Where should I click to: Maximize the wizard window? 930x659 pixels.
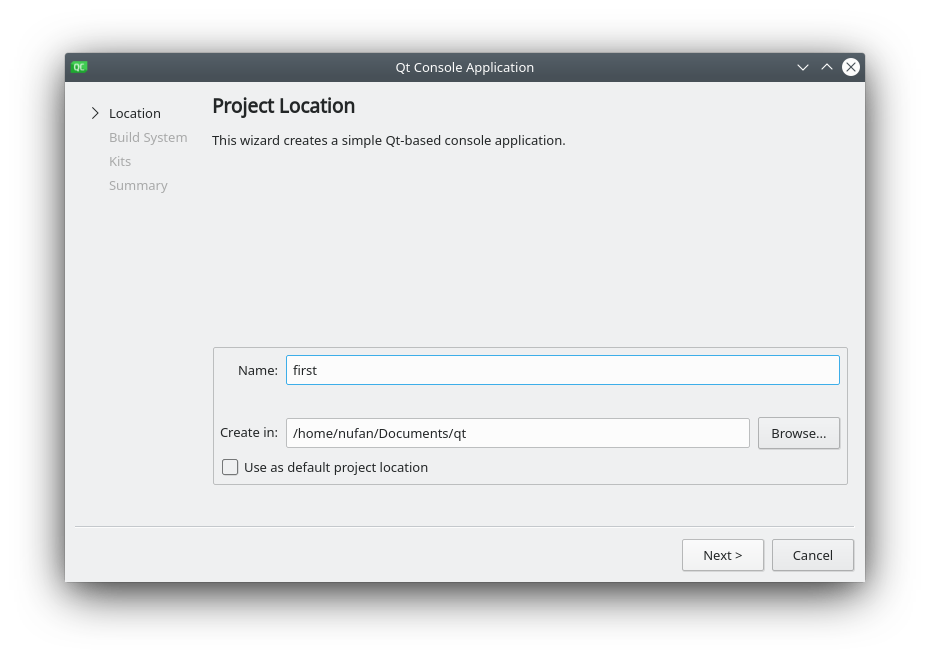pyautogui.click(x=826, y=67)
